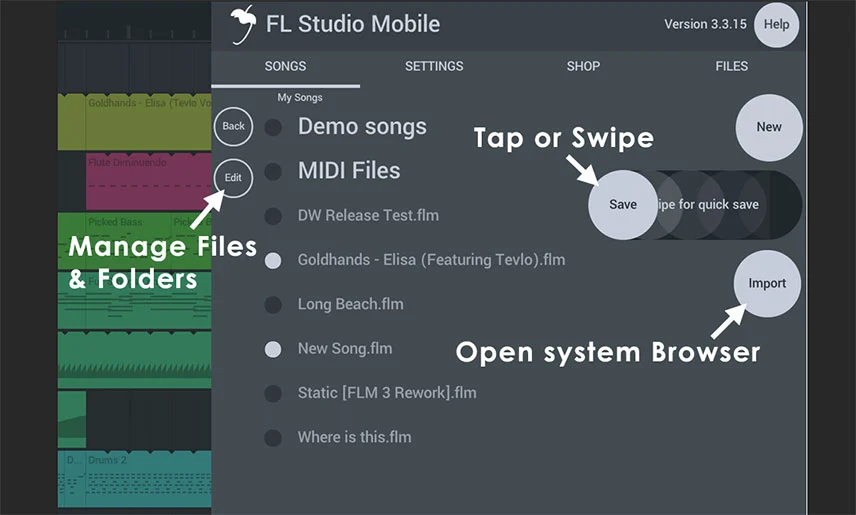
Task: Open the Demo songs folder
Action: pos(362,127)
